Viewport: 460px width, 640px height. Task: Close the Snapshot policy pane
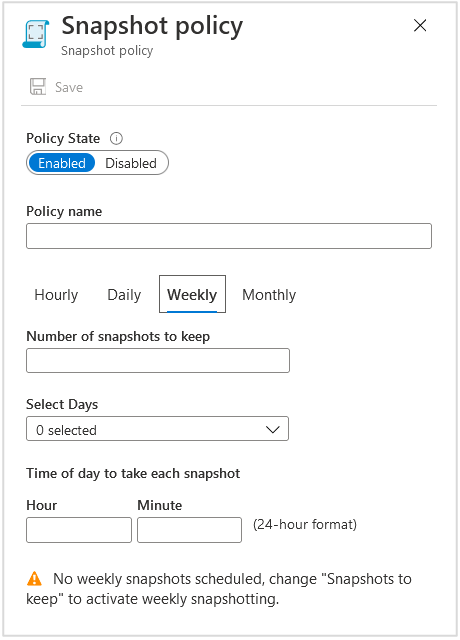coord(420,25)
